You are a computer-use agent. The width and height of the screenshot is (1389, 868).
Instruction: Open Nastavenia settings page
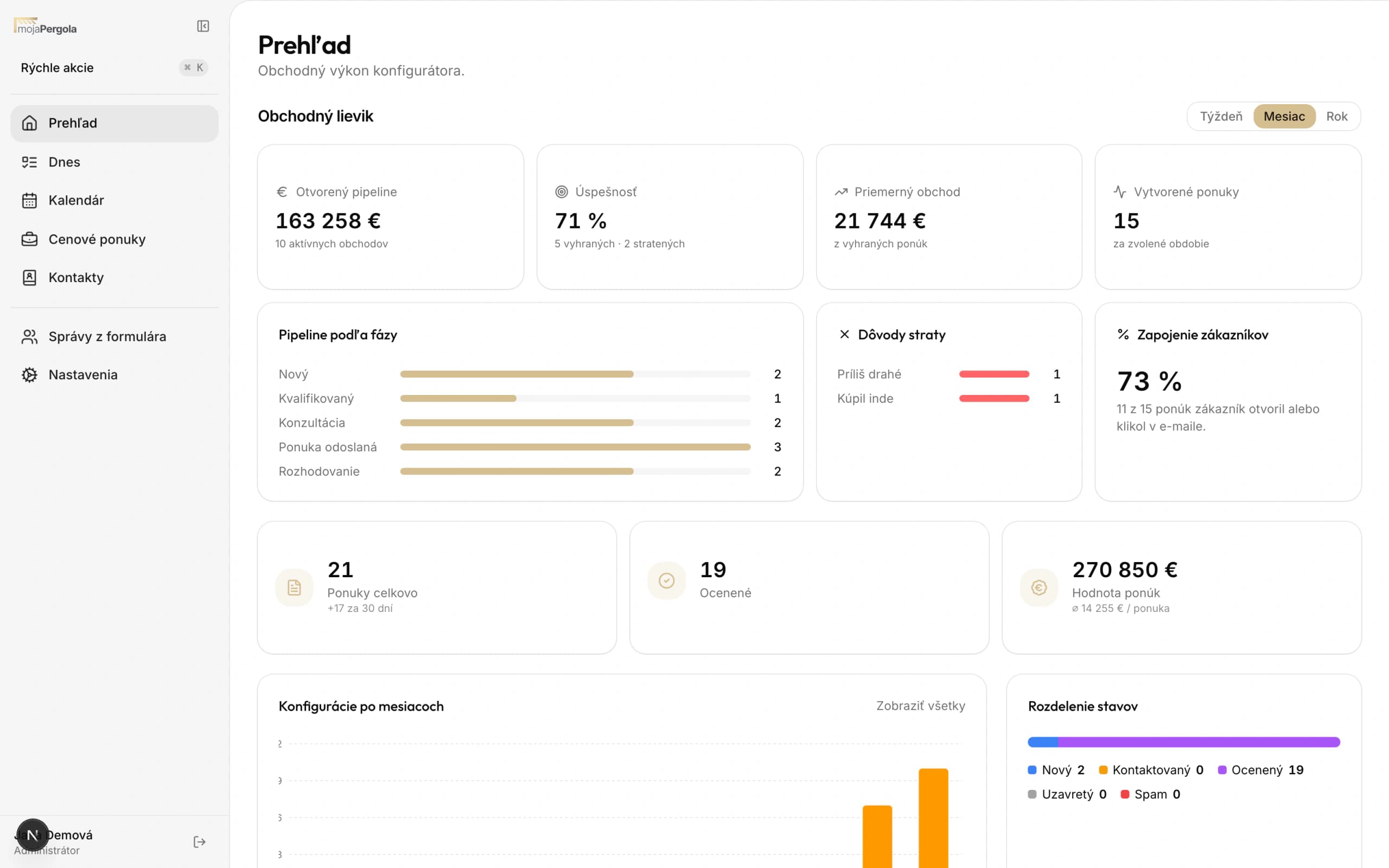(x=114, y=375)
